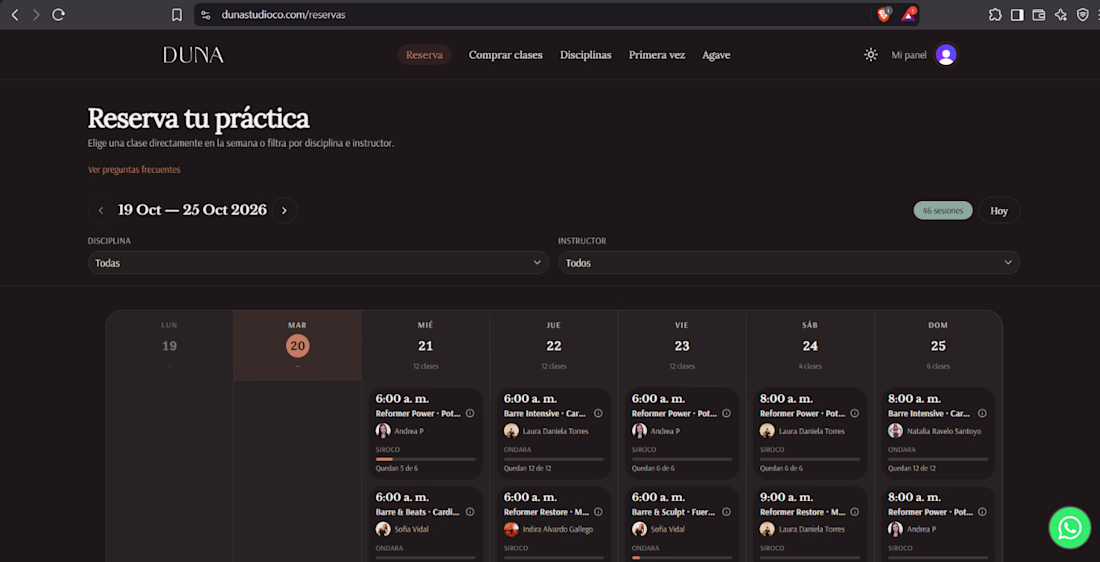Click the purple user avatar icon
The image size is (1100, 562).
(946, 55)
